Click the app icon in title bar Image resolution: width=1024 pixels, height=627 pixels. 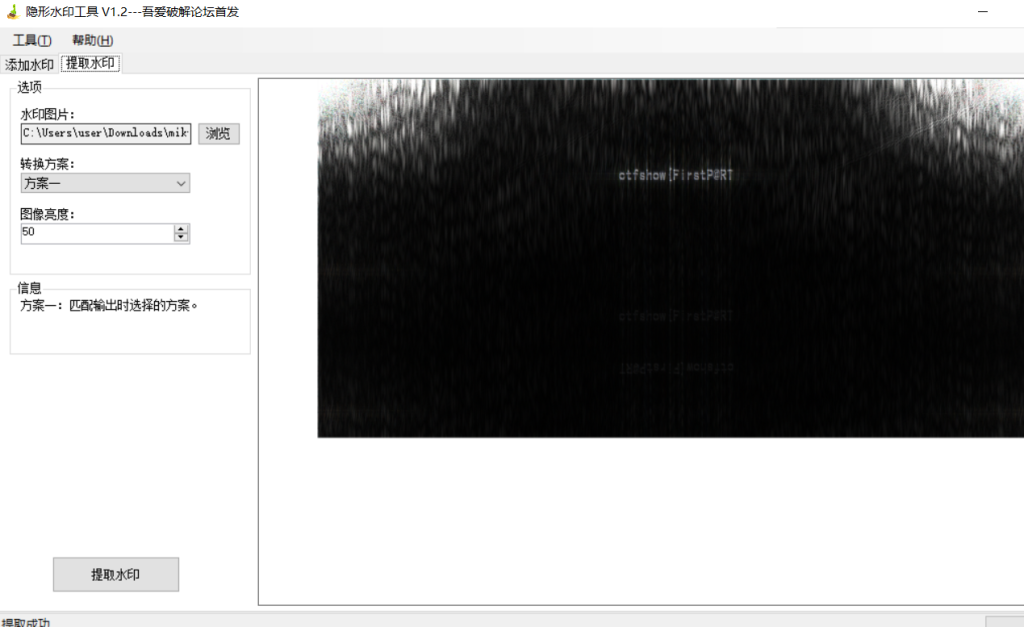11,12
